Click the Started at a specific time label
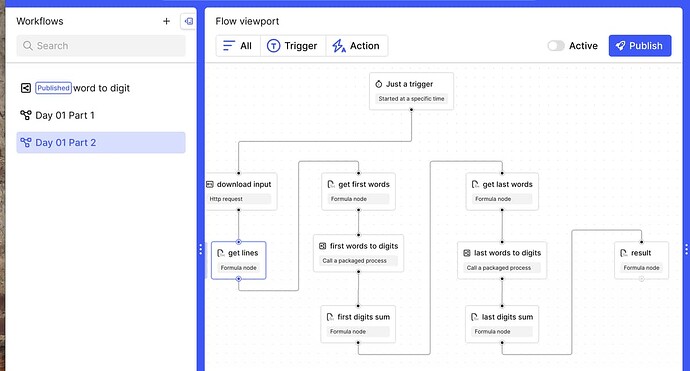 point(411,99)
